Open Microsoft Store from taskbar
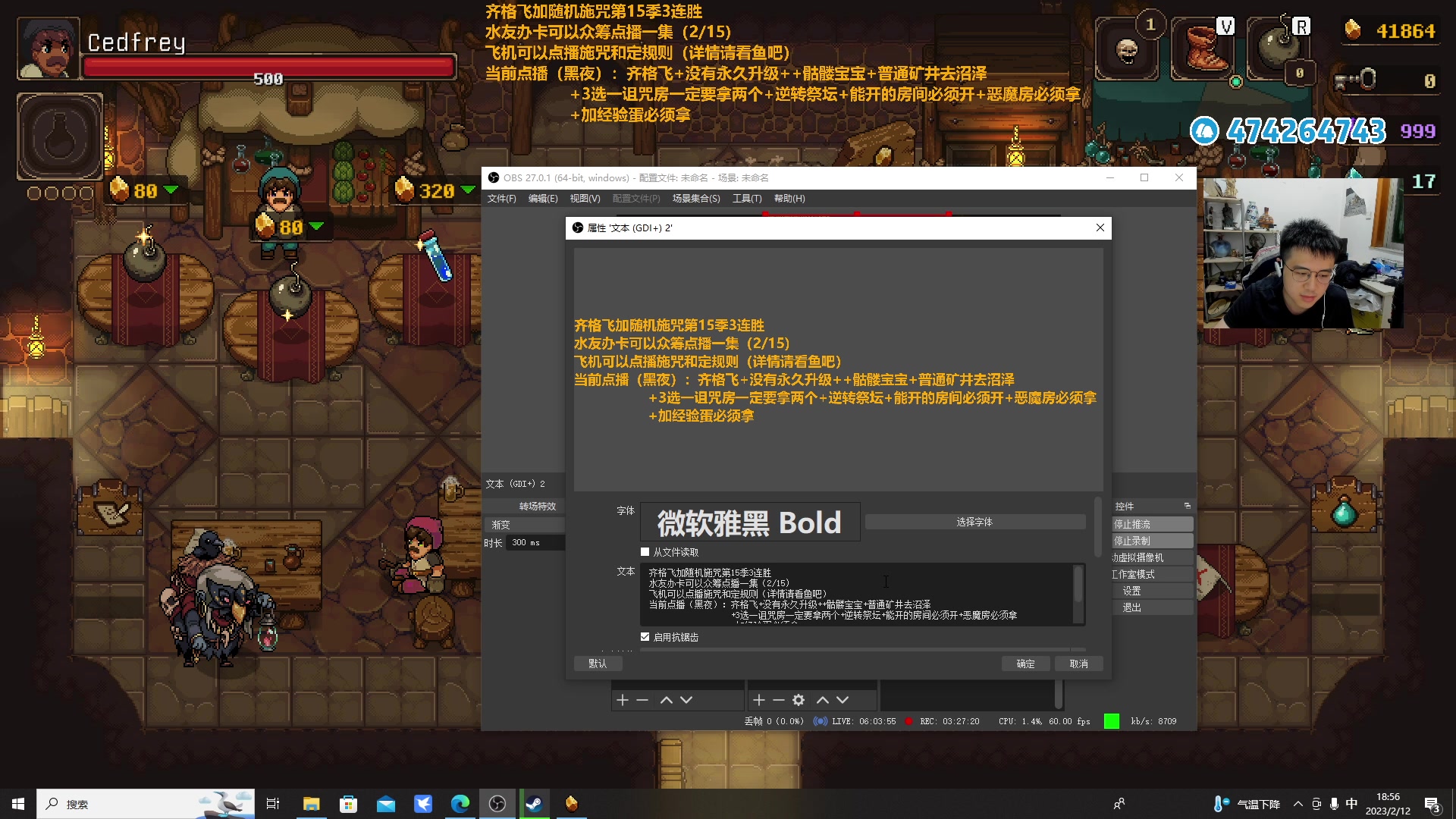This screenshot has width=1456, height=819. click(348, 804)
